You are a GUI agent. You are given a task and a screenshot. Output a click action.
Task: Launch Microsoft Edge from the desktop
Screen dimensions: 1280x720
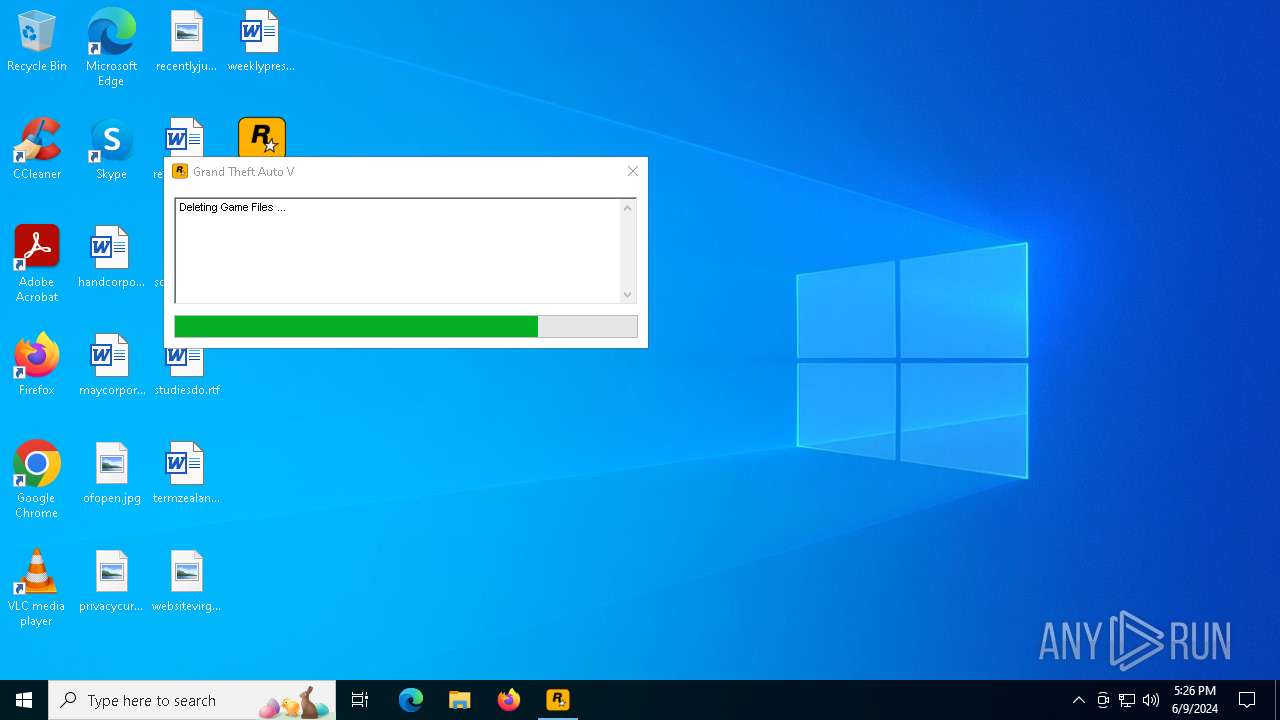tap(111, 48)
